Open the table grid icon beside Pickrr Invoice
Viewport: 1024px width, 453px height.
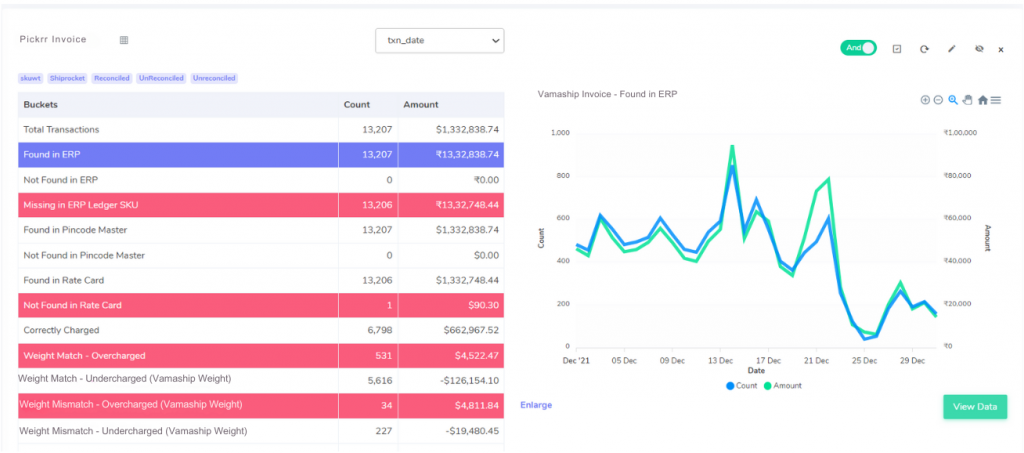pos(124,40)
